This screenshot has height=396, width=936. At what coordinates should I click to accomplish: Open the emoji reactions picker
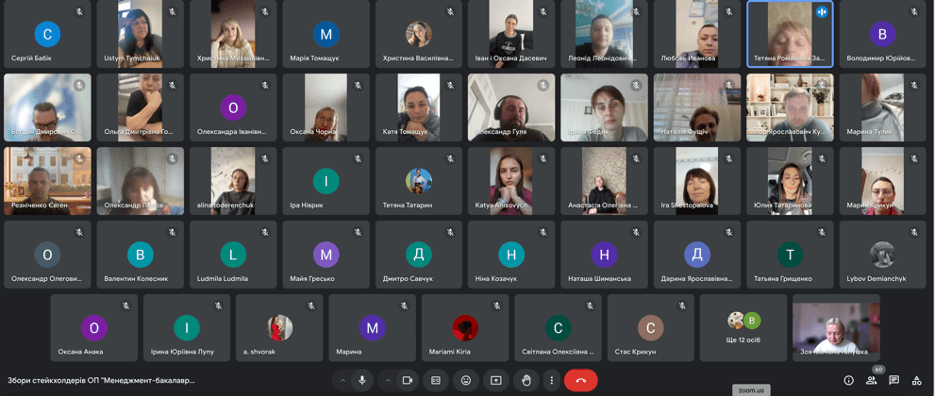(466, 380)
